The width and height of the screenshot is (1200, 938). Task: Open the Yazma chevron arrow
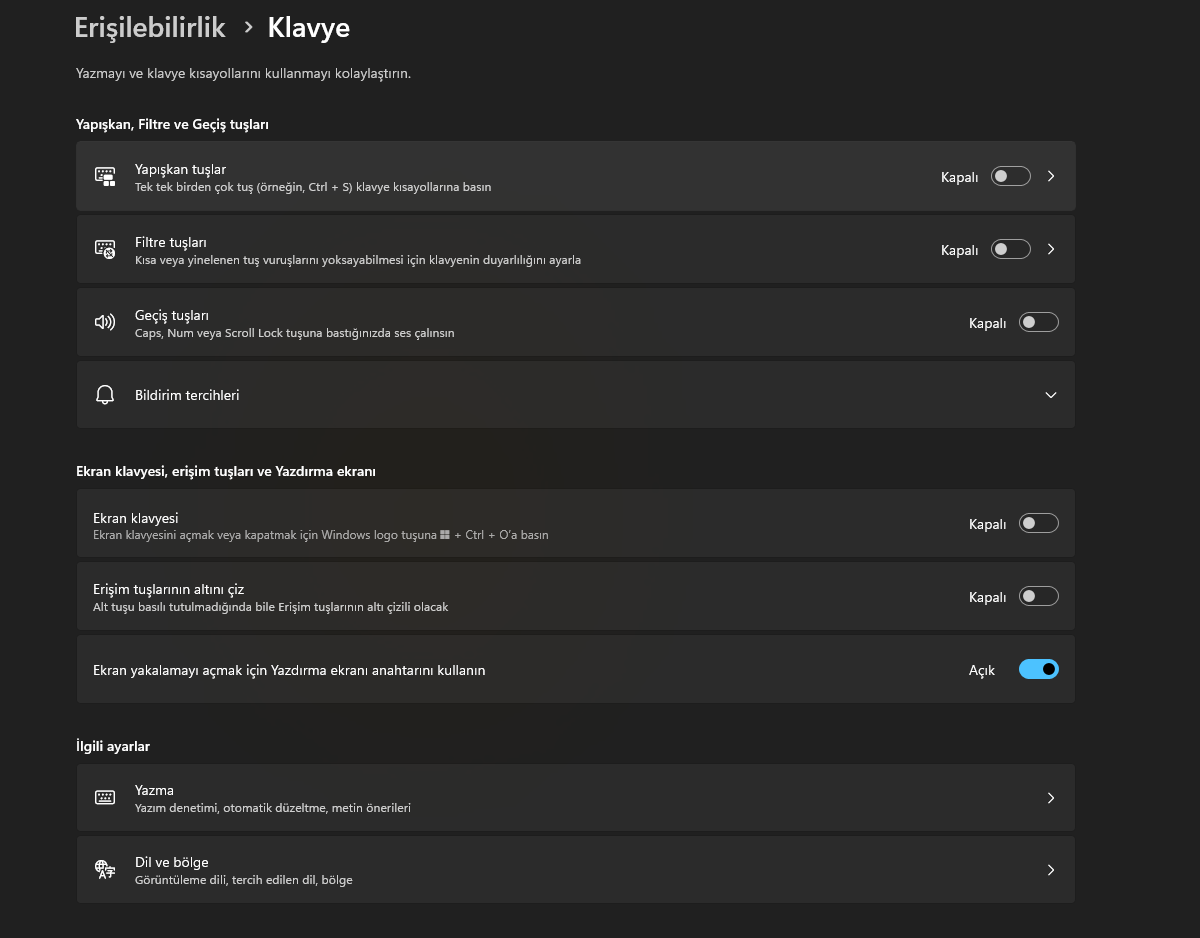tap(1051, 798)
